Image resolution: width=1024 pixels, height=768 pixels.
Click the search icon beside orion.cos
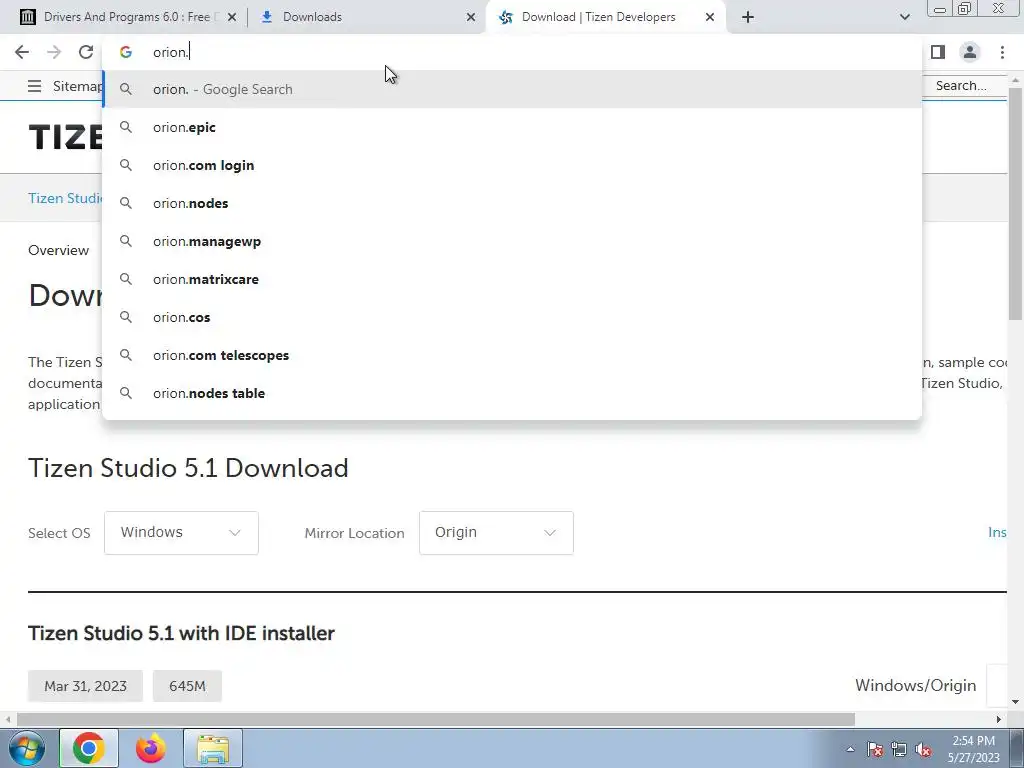coord(126,317)
